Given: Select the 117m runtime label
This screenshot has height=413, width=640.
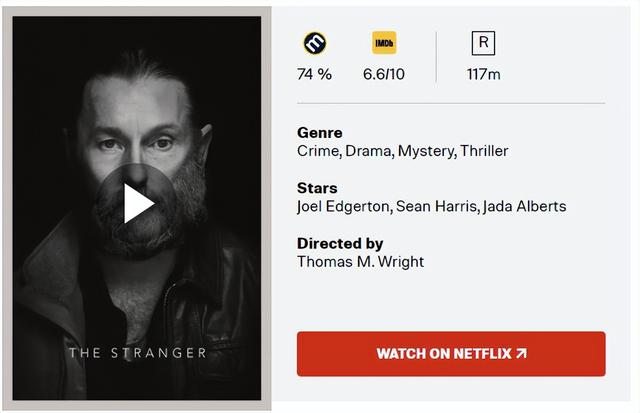Looking at the screenshot, I should coord(484,74).
